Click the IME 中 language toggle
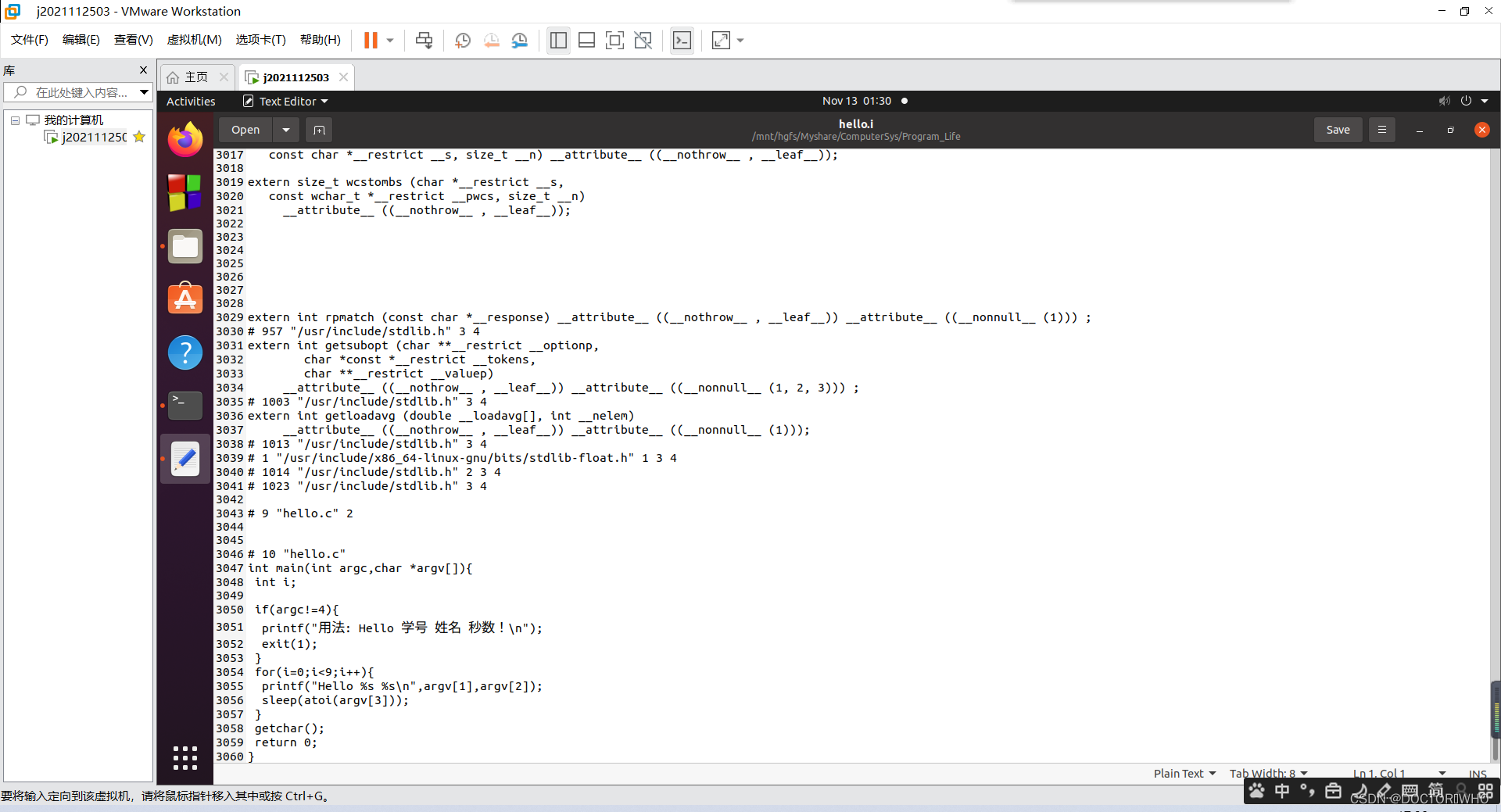1501x812 pixels. point(1282,791)
